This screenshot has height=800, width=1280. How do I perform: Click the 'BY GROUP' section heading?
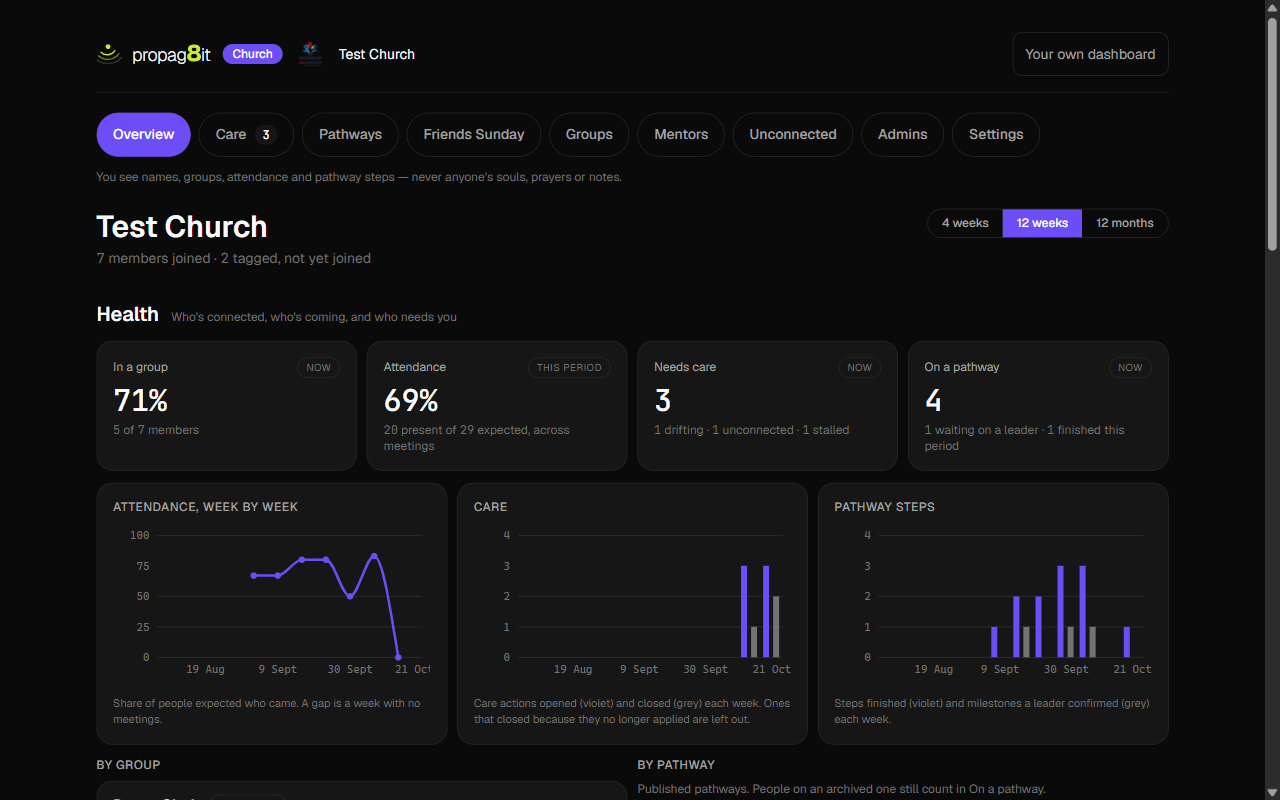[129, 765]
